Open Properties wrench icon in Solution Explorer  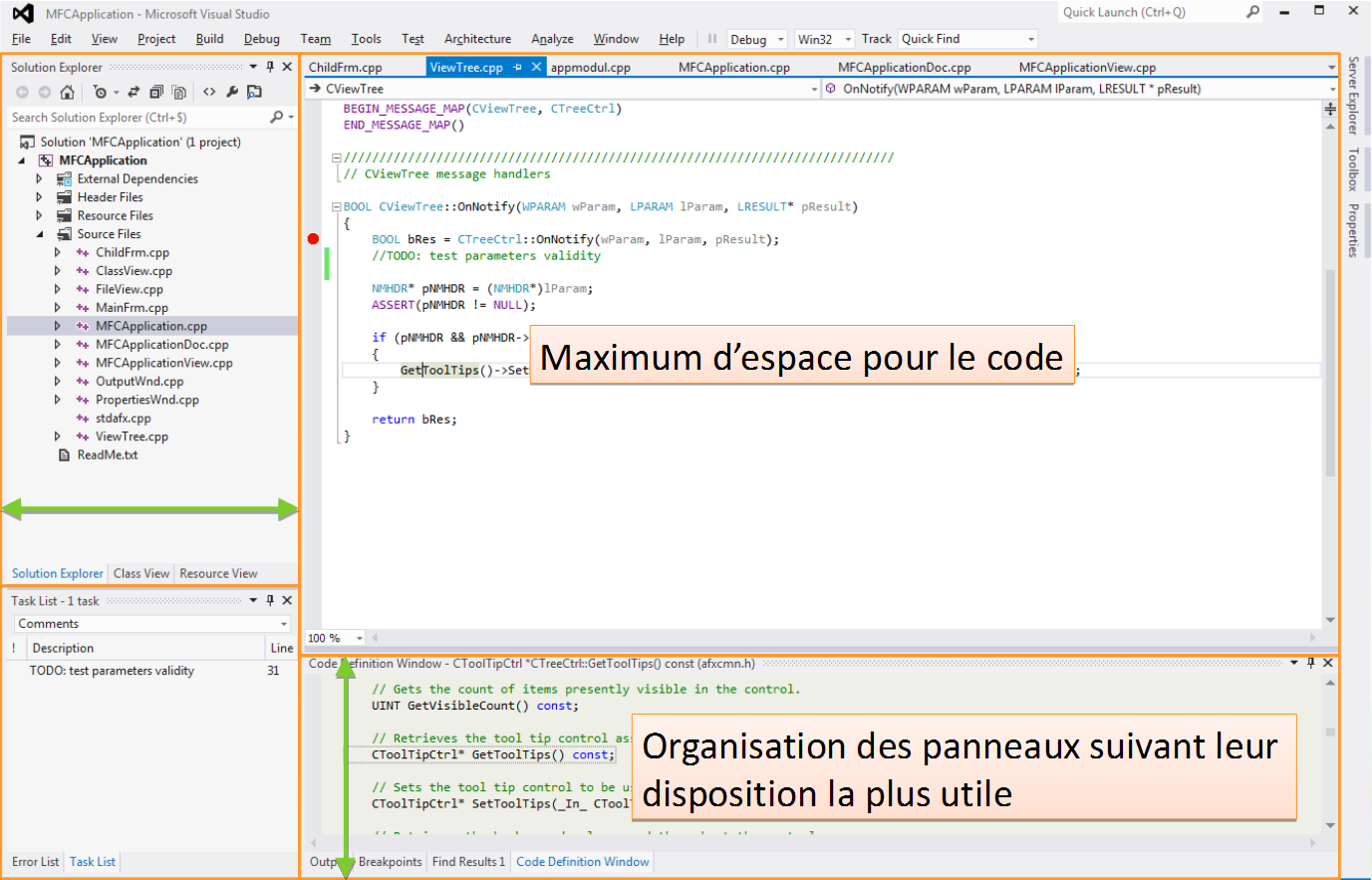point(232,92)
